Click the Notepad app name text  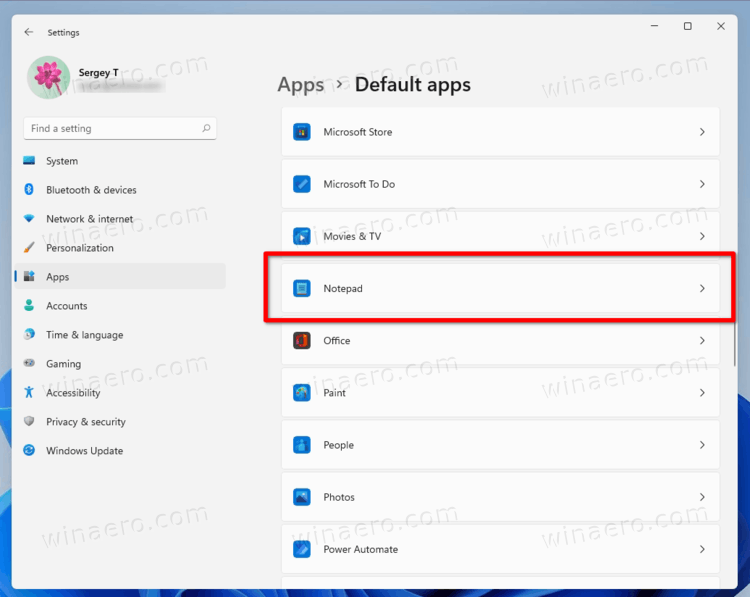pyautogui.click(x=343, y=288)
